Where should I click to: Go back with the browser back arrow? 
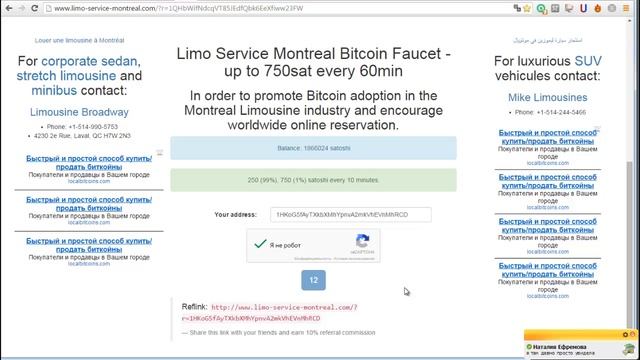(x=9, y=8)
